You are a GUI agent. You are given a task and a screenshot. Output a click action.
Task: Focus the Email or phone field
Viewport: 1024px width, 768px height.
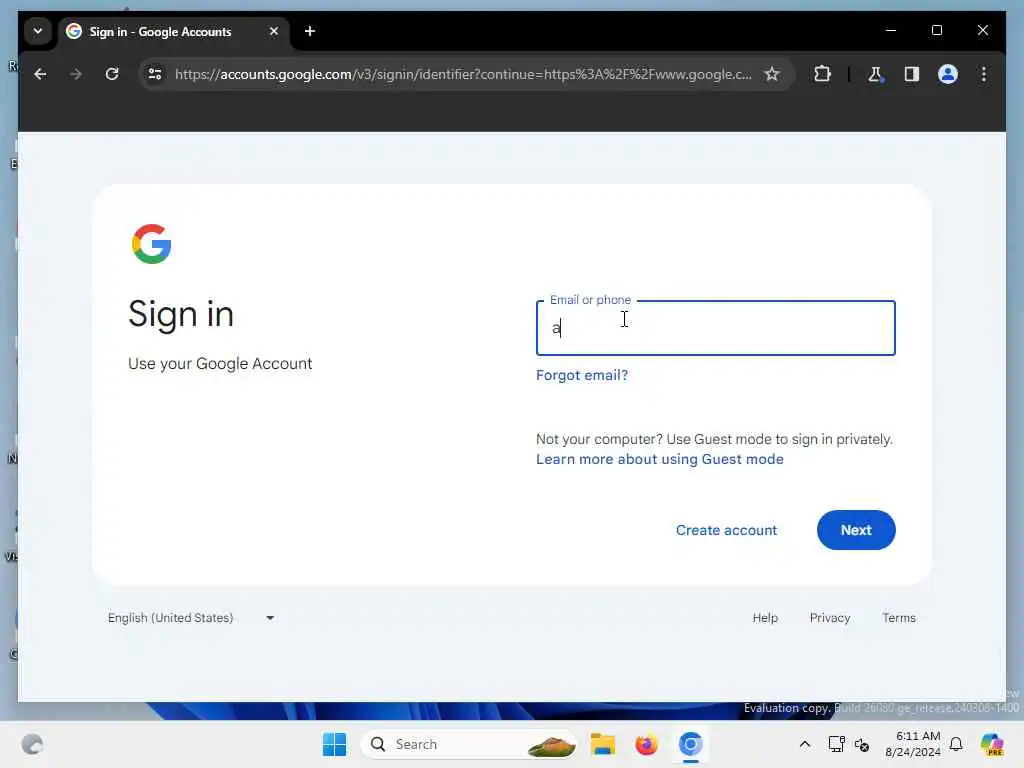click(715, 328)
